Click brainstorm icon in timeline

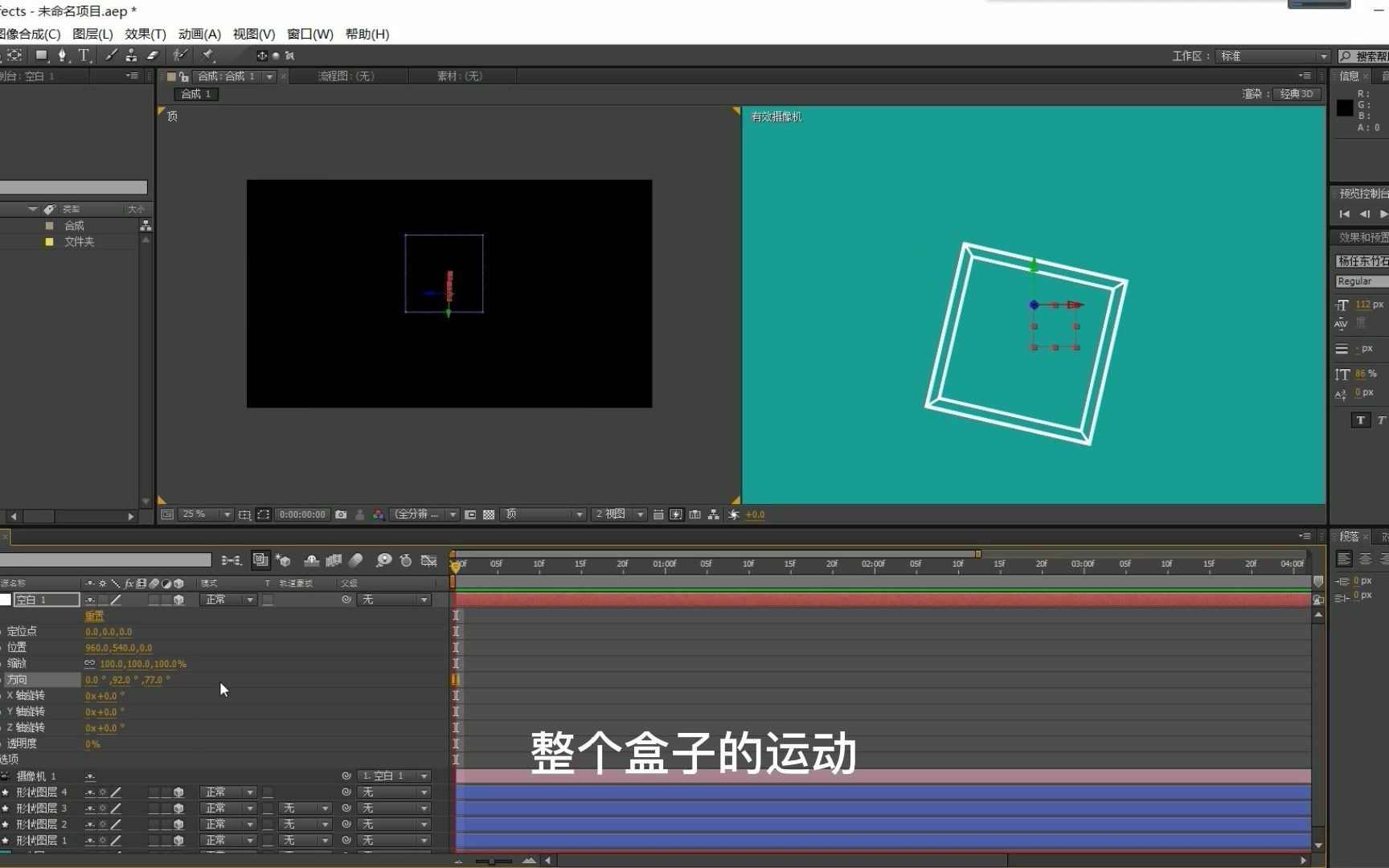(x=384, y=560)
